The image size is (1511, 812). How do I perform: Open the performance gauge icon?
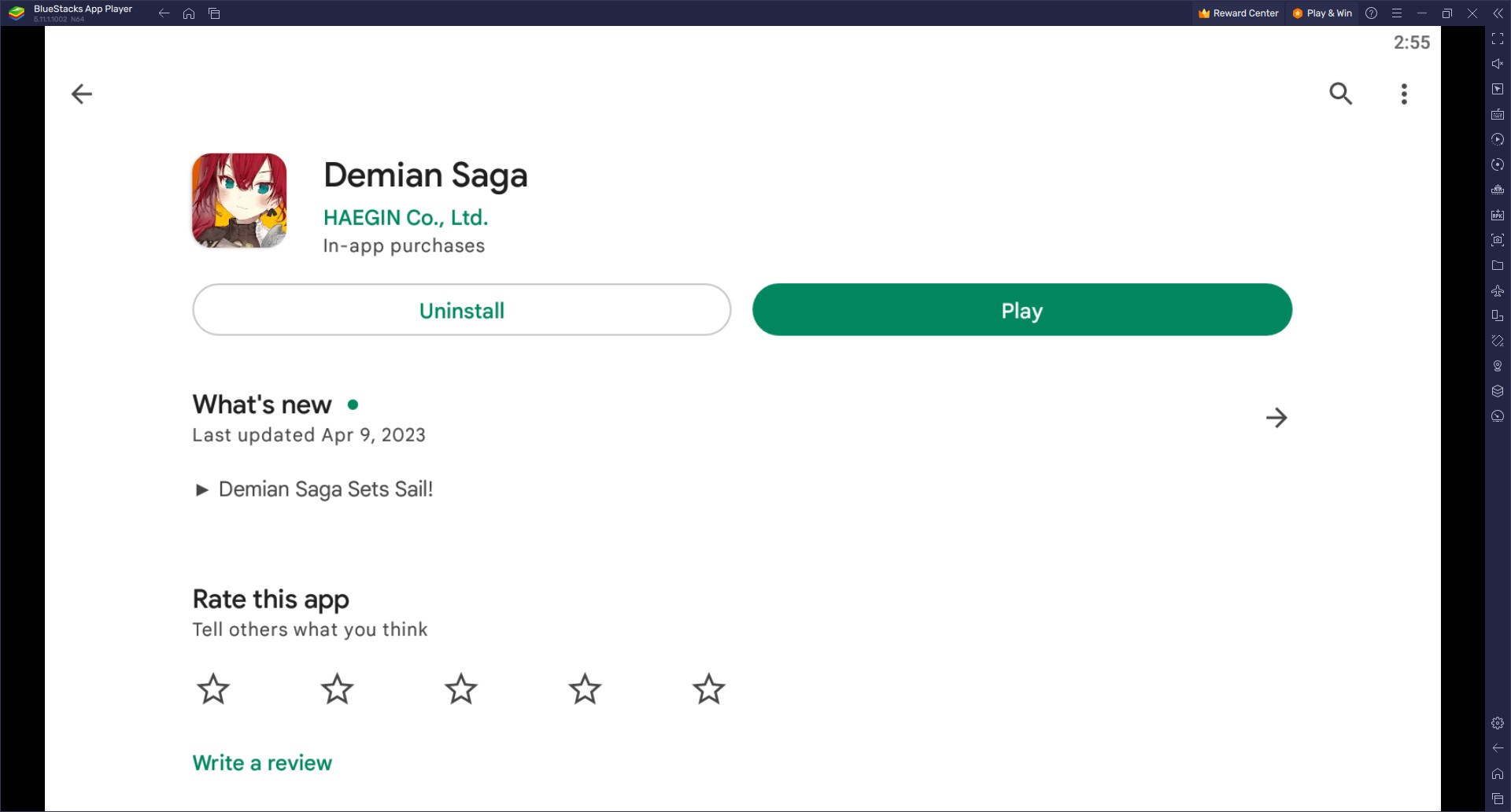click(x=1498, y=416)
